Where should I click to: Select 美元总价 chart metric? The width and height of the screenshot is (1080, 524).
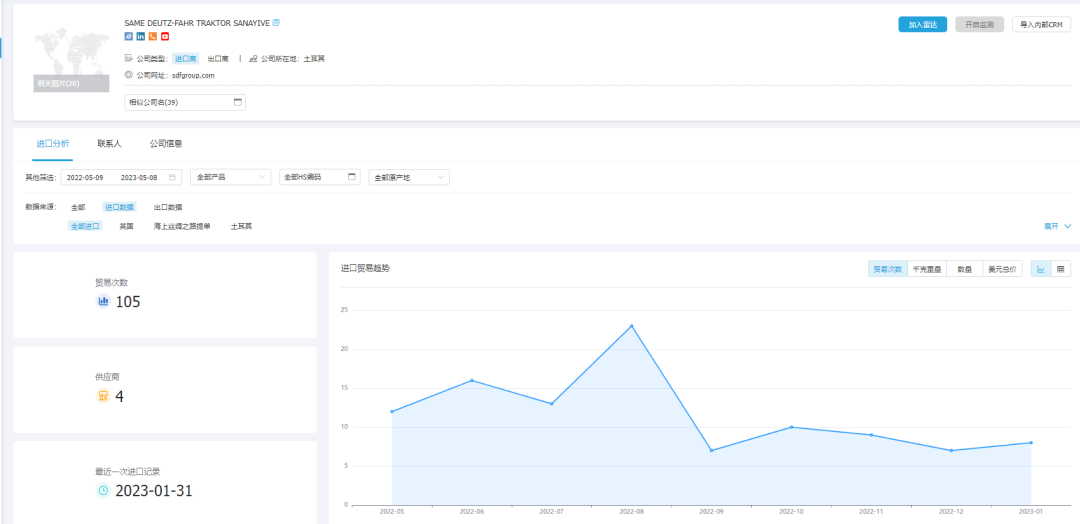[1002, 269]
